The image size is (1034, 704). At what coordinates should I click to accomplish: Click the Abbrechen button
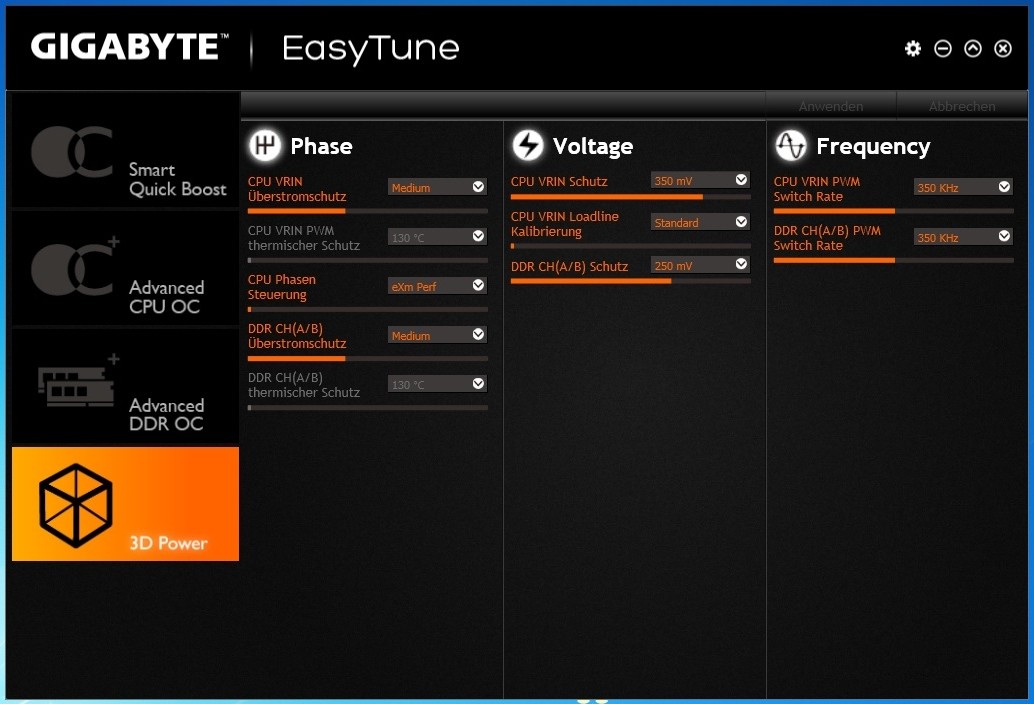[x=962, y=106]
